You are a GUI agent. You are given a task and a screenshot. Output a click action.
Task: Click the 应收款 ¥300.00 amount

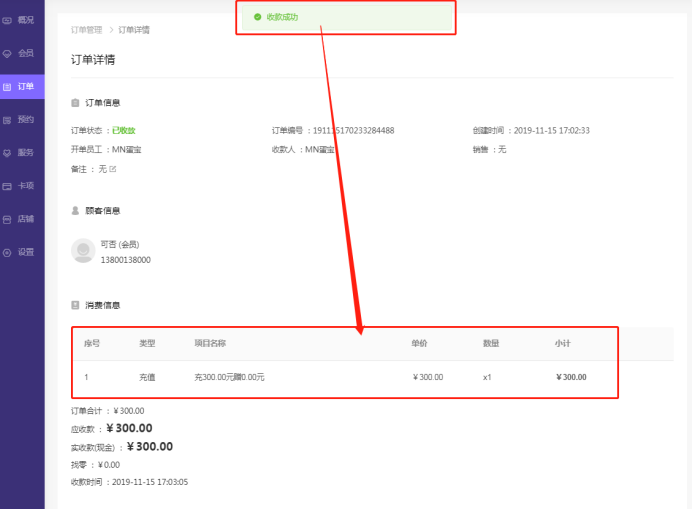(129, 428)
